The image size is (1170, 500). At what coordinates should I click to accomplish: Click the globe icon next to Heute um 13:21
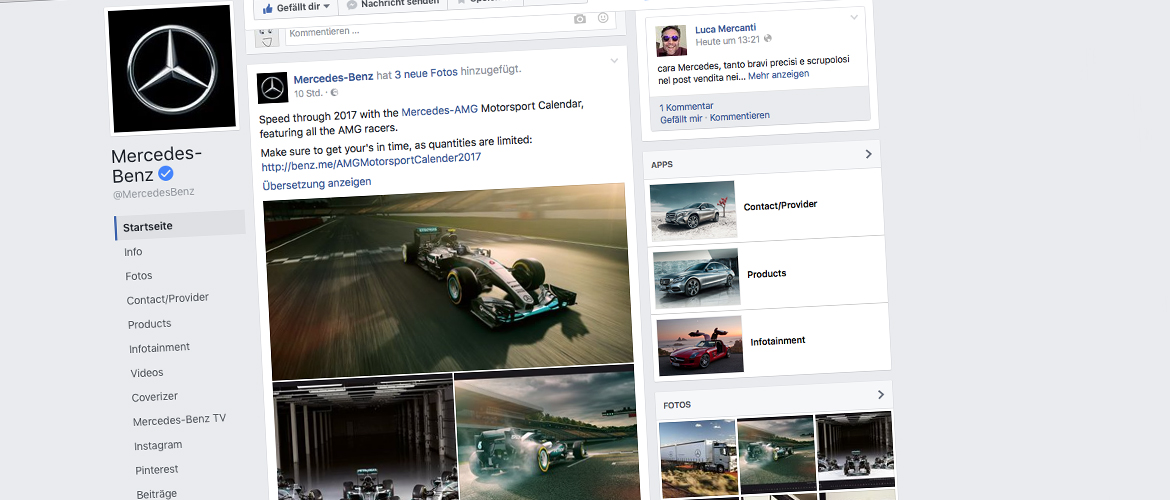point(768,39)
